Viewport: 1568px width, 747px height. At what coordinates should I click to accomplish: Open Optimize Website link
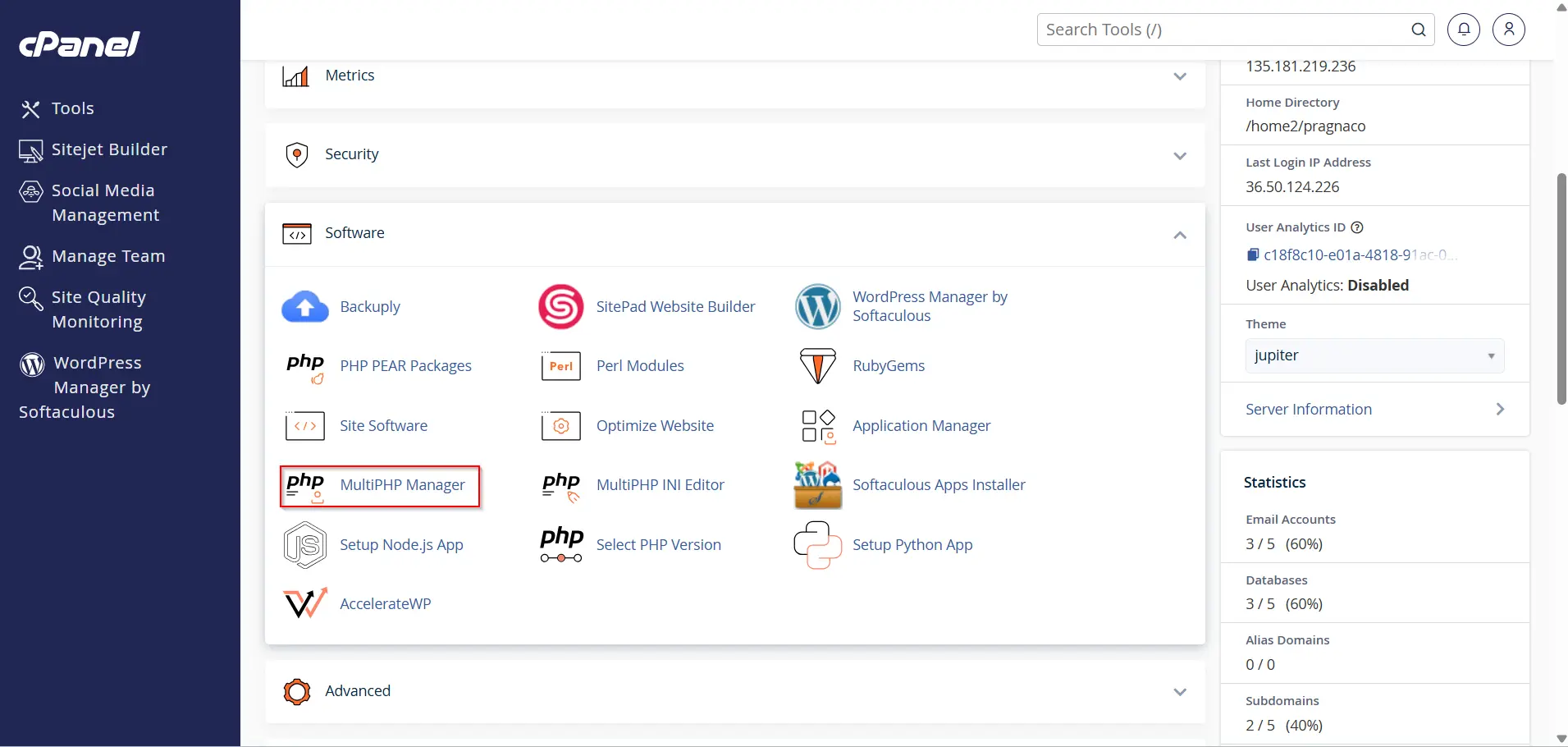(655, 426)
